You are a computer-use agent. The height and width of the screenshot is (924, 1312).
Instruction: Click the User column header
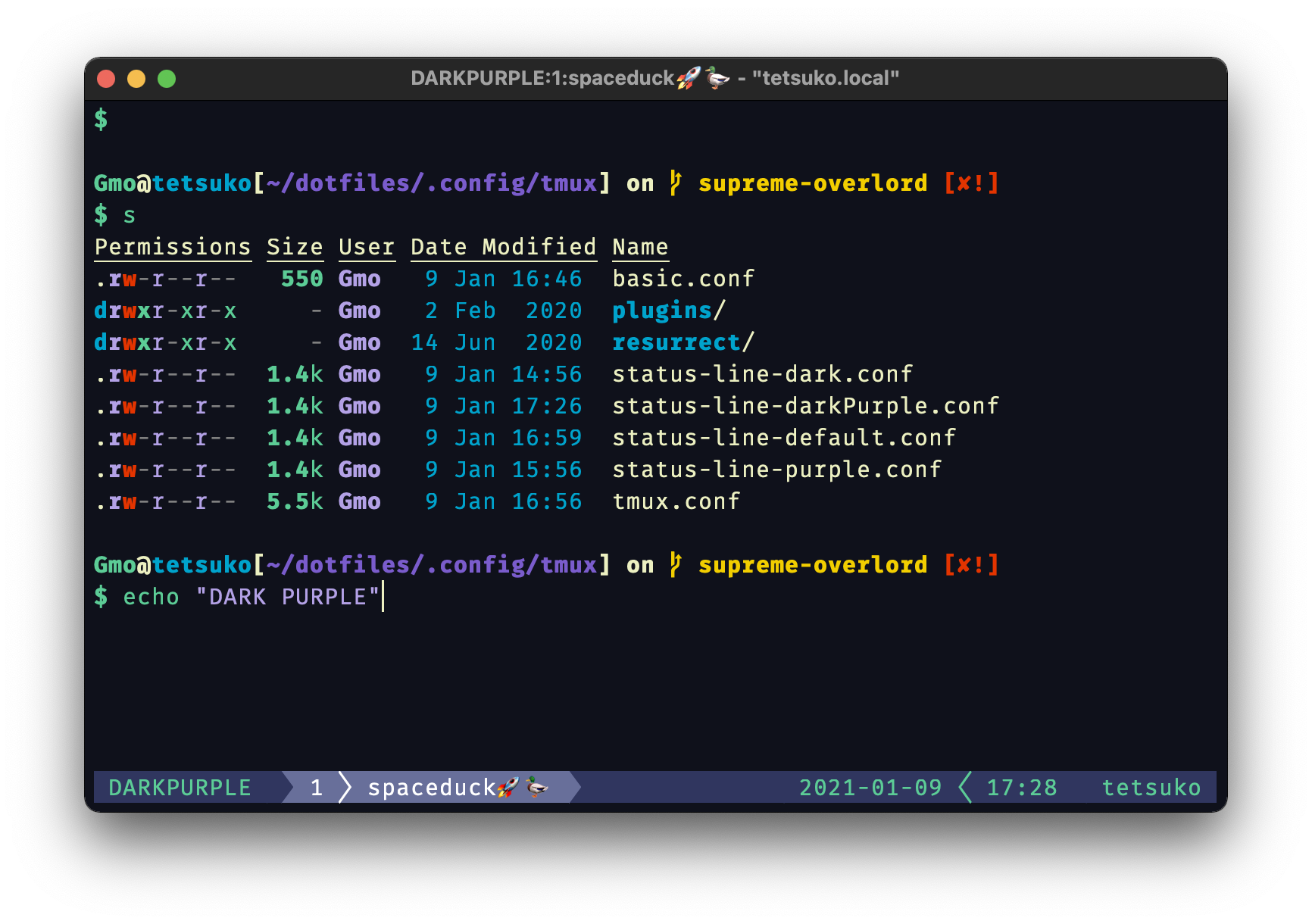point(367,248)
